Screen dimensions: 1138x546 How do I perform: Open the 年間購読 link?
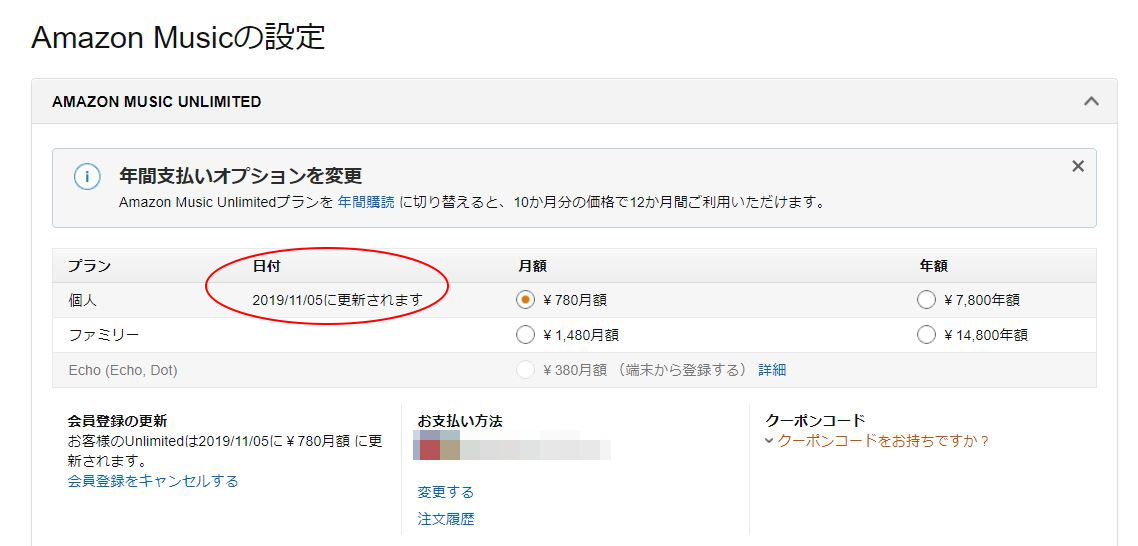coord(366,203)
